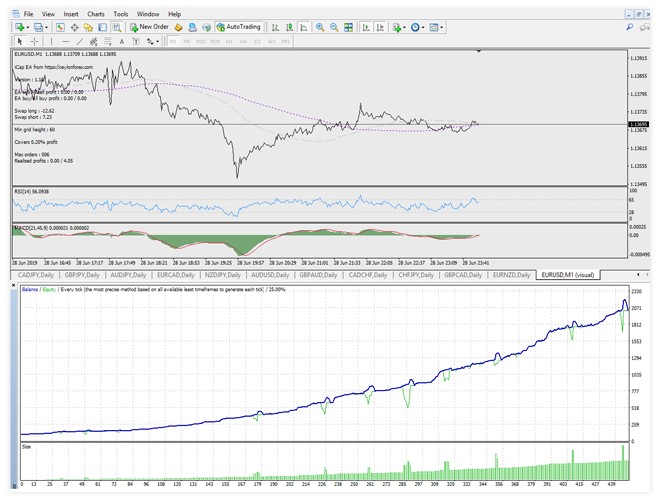659x499 pixels.
Task: Switch to the EURCAD,Daily chart tab
Action: (176, 275)
